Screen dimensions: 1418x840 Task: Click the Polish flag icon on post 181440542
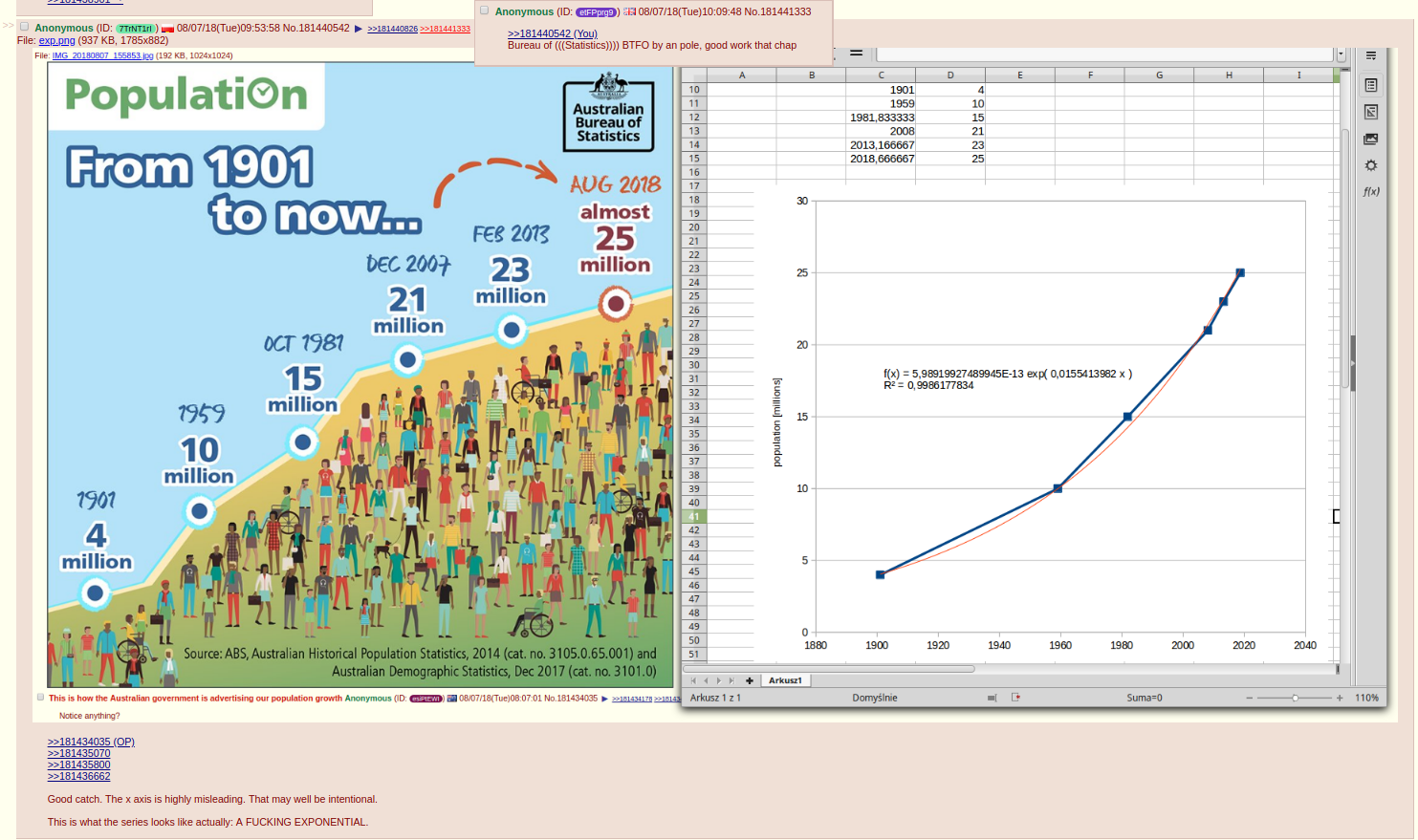pyautogui.click(x=167, y=29)
